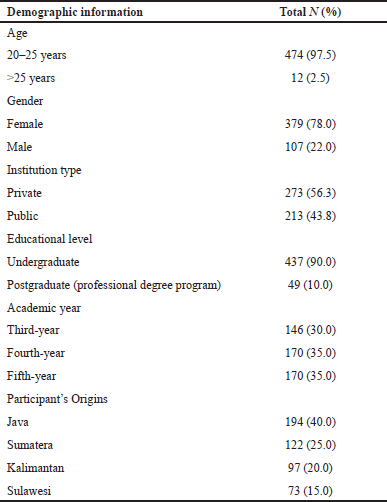Viewport: 387px width, 502px height.
Task: Click the Demographic information column header
Action: 75,12
